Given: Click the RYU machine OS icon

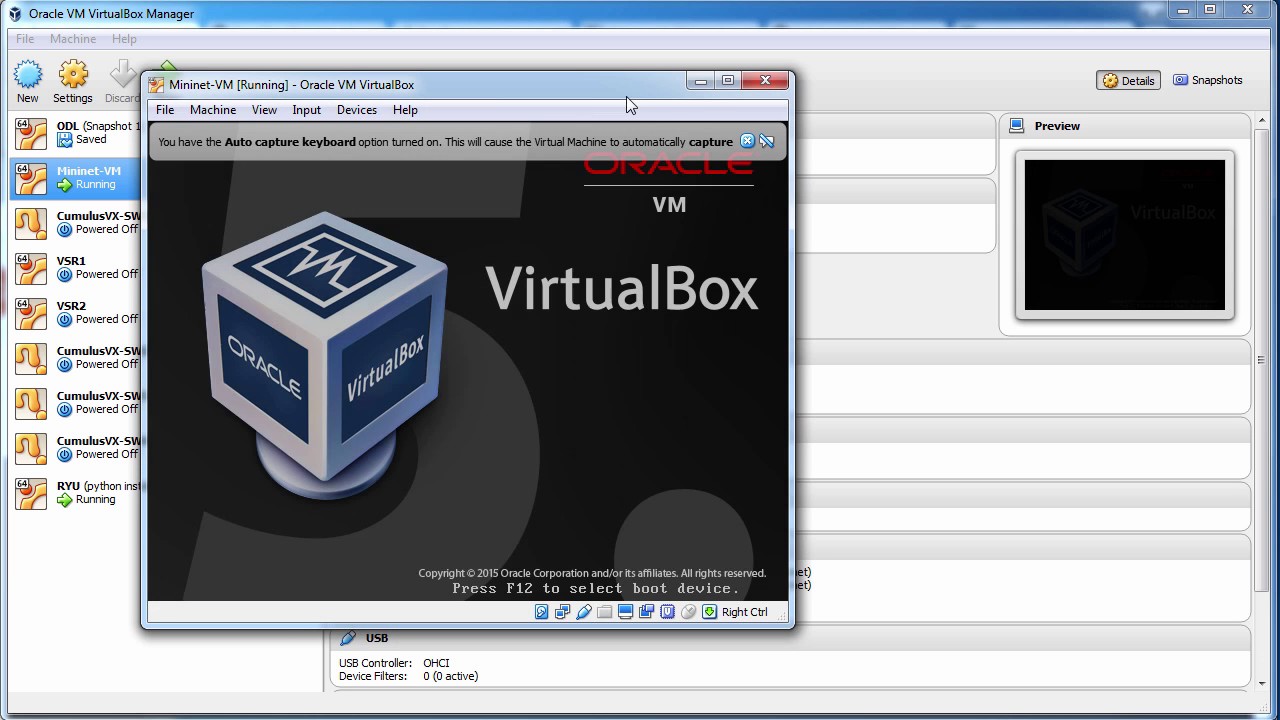Looking at the screenshot, I should [x=31, y=493].
